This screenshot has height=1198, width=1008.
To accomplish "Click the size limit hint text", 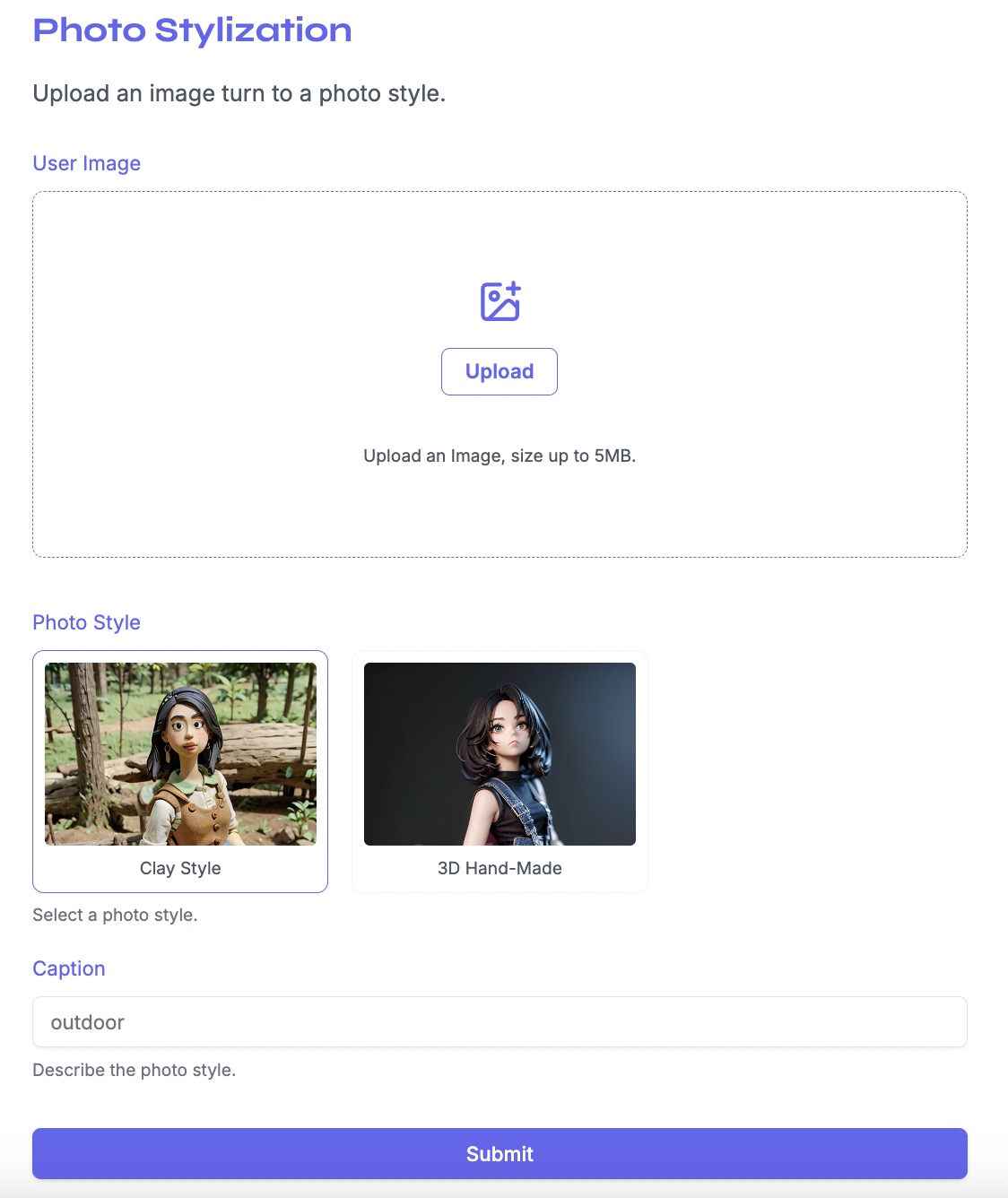I will [500, 456].
